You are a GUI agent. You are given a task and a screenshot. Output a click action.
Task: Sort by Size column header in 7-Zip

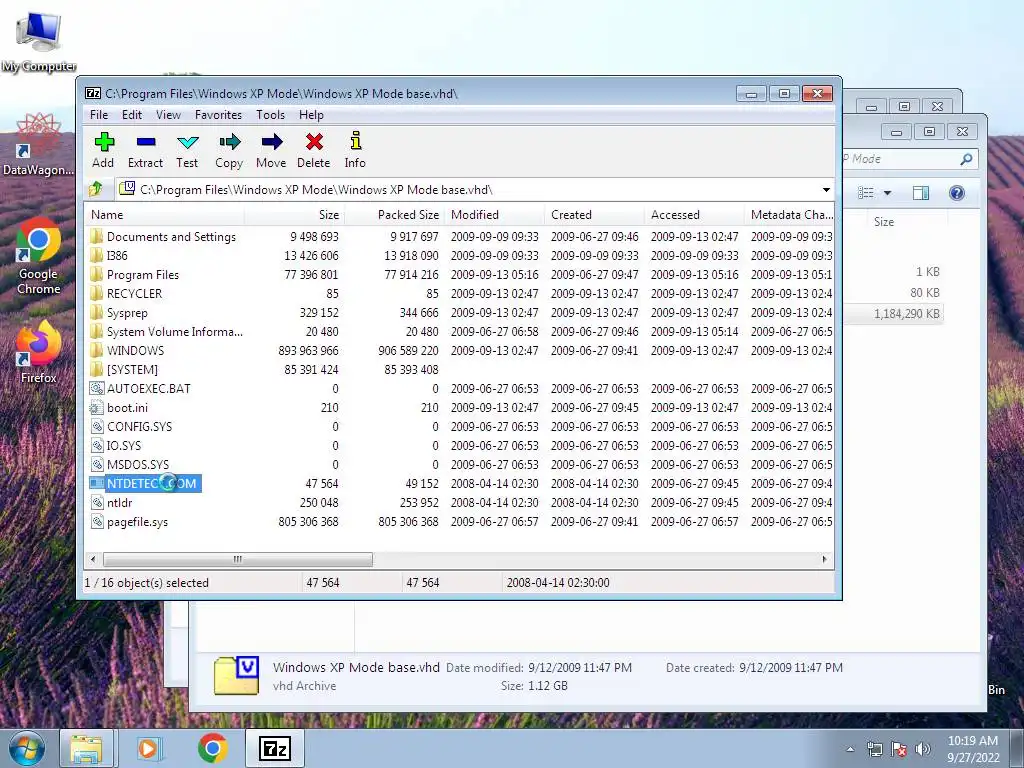pyautogui.click(x=295, y=215)
